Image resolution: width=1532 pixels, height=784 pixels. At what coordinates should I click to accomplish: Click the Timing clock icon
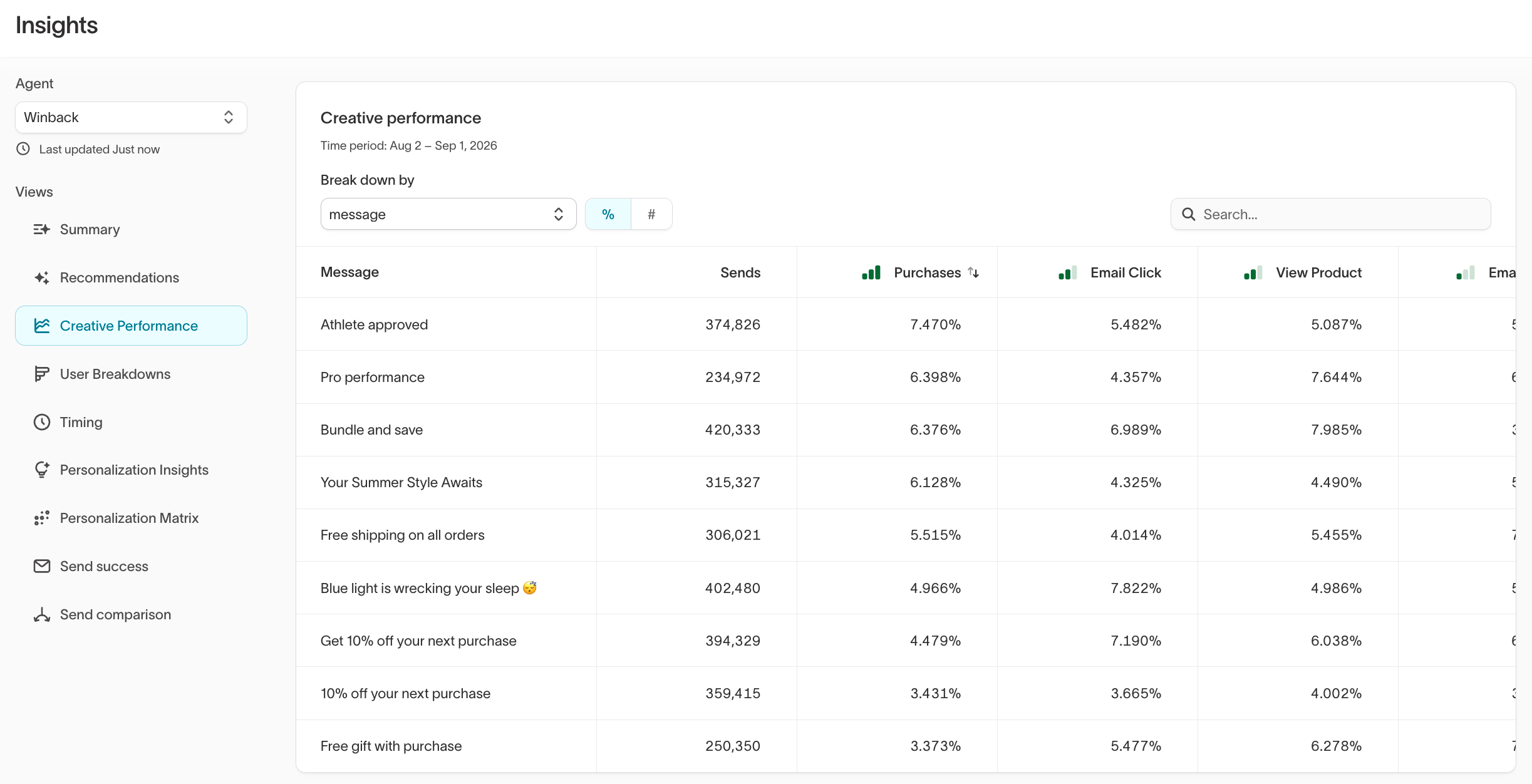(x=42, y=422)
